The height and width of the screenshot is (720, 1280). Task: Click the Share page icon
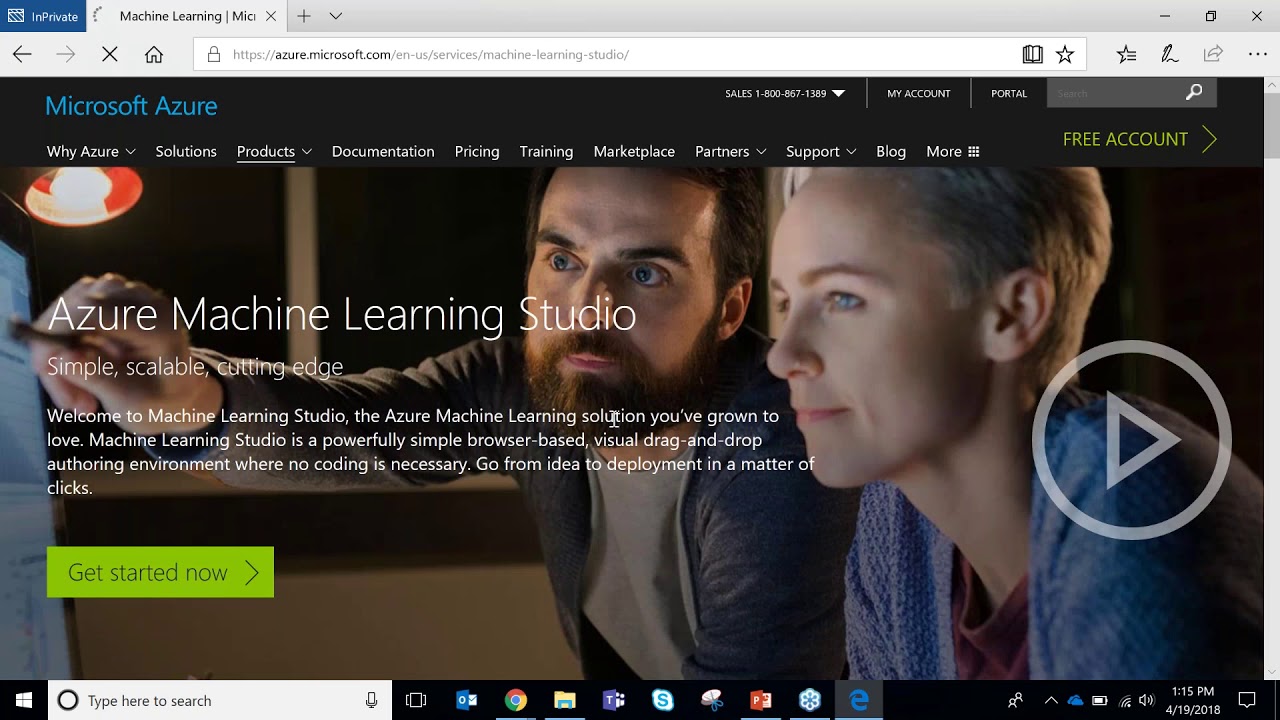pyautogui.click(x=1213, y=55)
